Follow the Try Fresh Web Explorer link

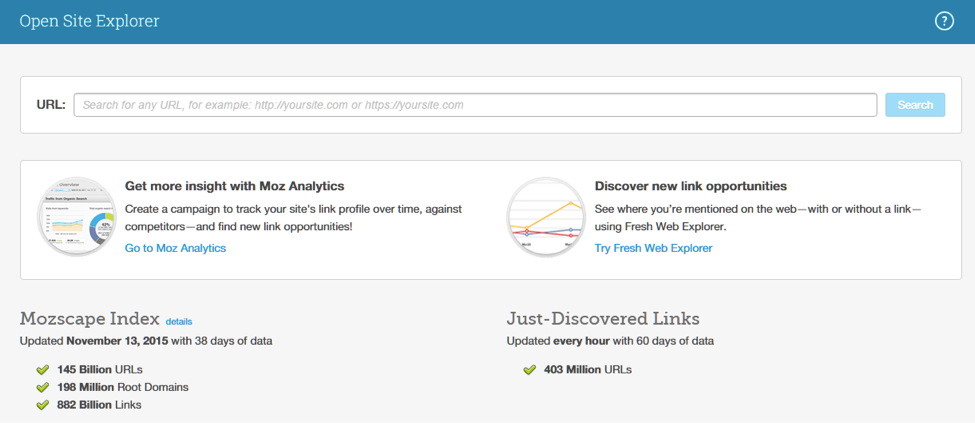[x=653, y=248]
